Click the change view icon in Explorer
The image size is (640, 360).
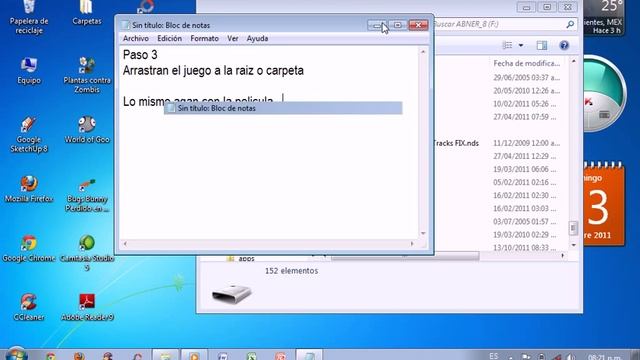click(x=507, y=45)
